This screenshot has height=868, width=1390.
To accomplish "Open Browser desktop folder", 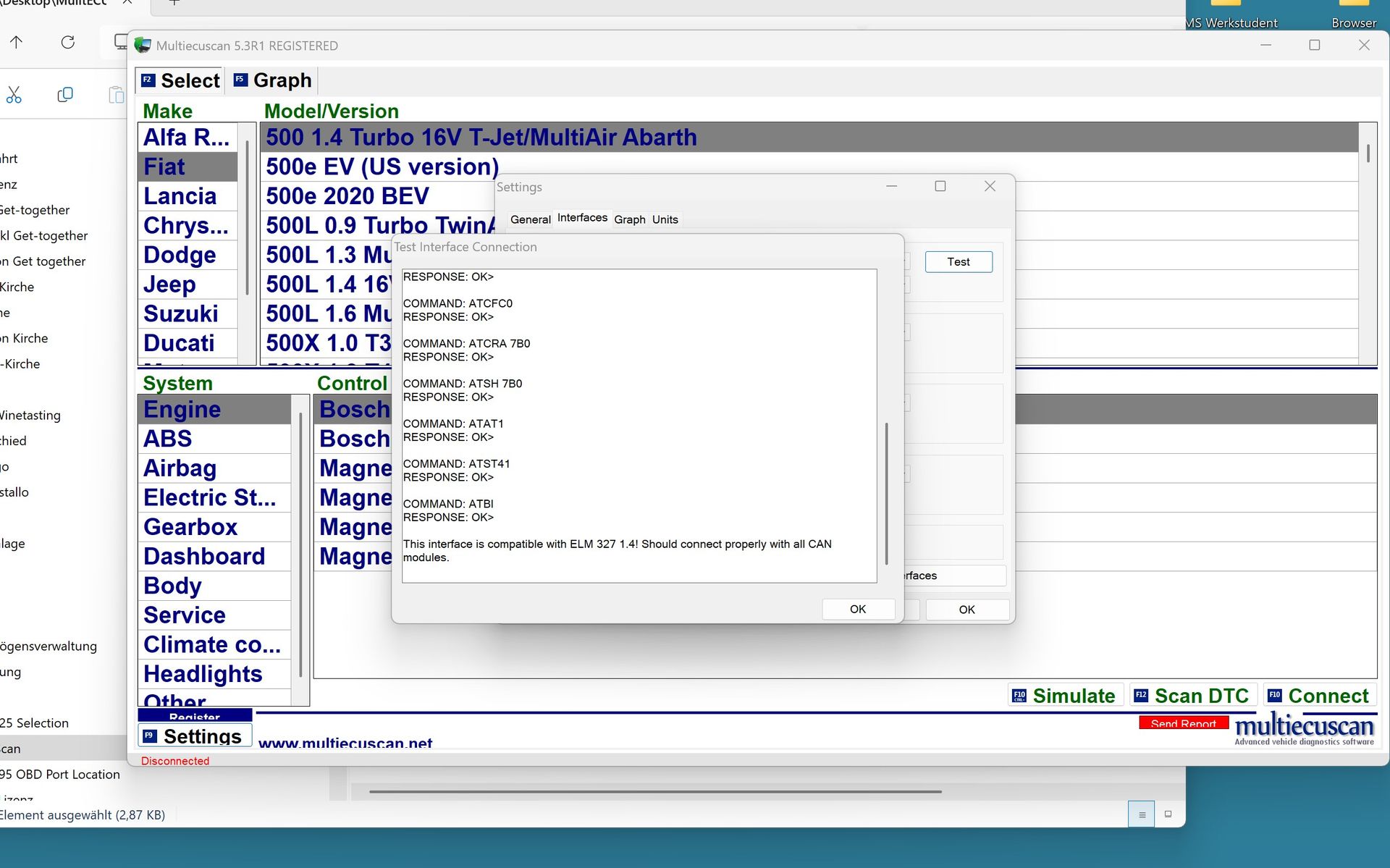I will coord(1354,15).
